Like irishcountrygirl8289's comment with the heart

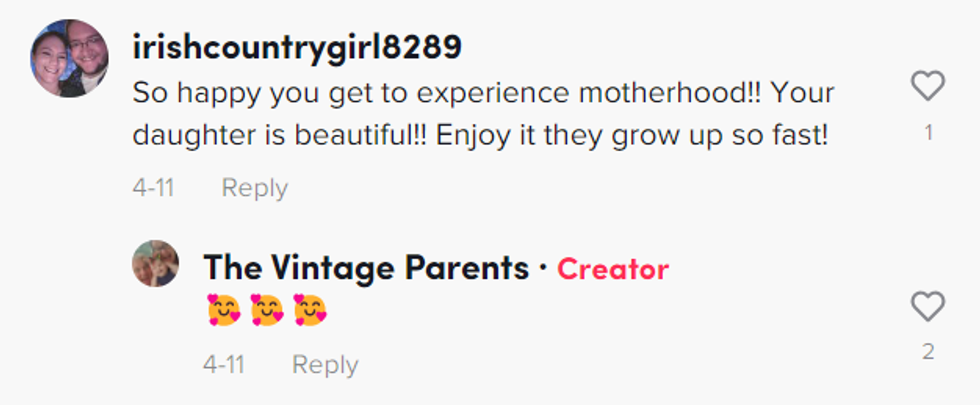(x=928, y=87)
